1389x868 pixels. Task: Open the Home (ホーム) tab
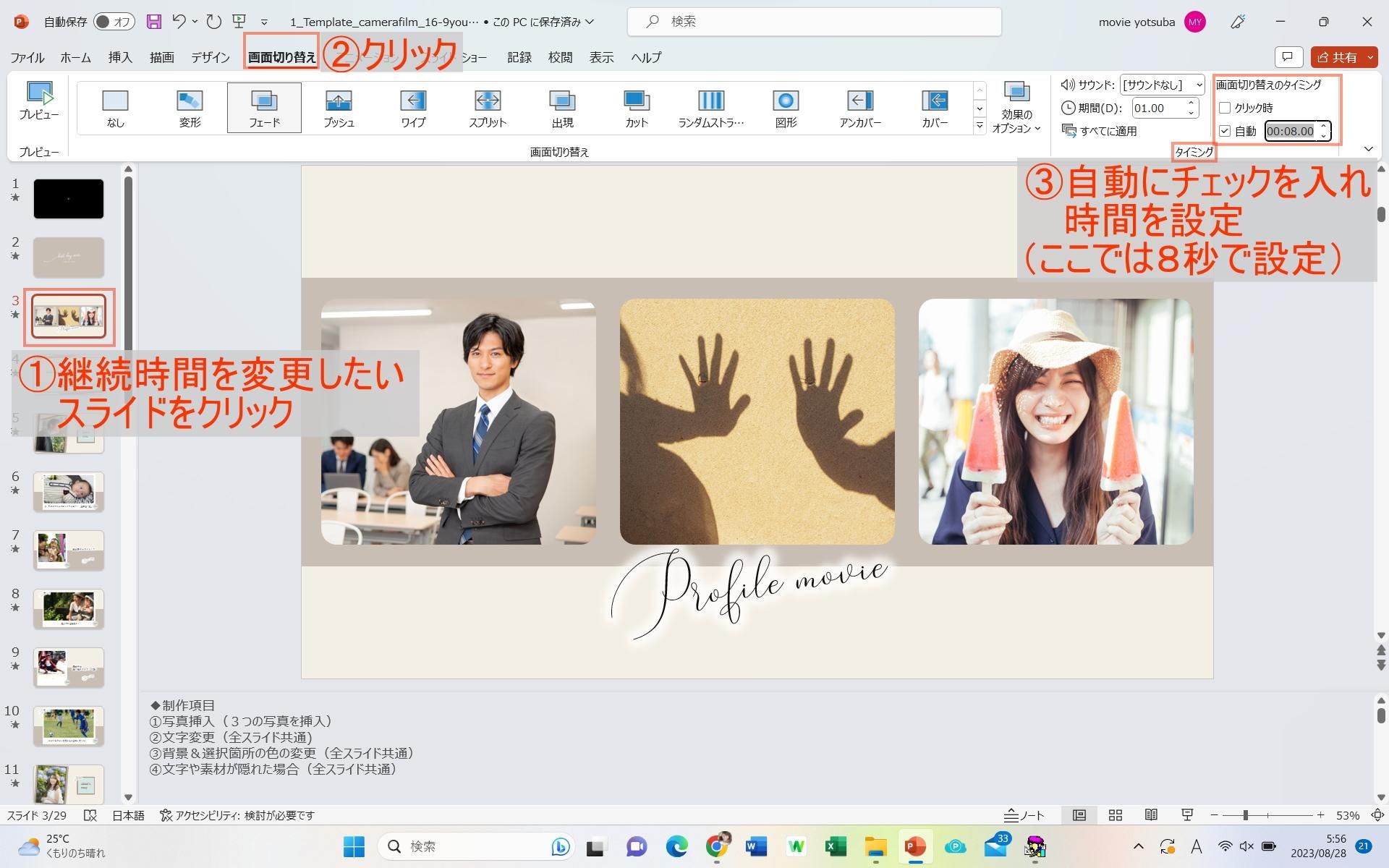(75, 57)
